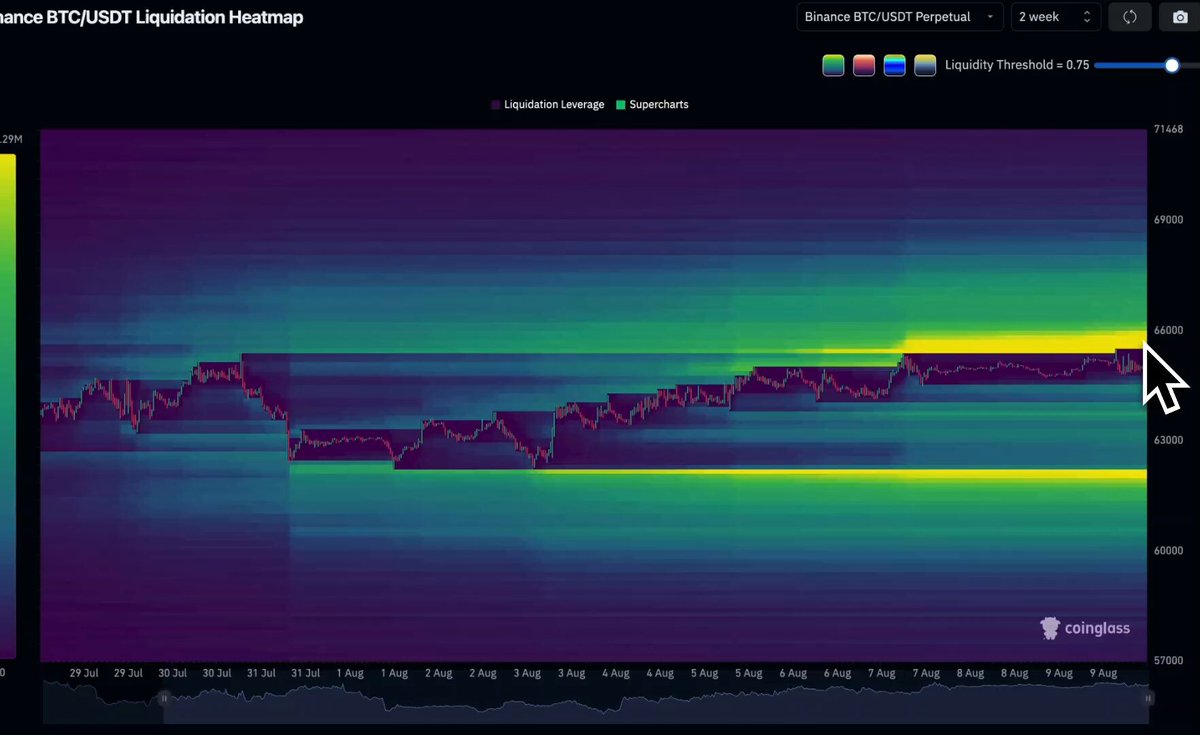Click the 'Liquidity Threshold = 0.75' label
Viewport: 1200px width, 735px height.
click(1017, 65)
